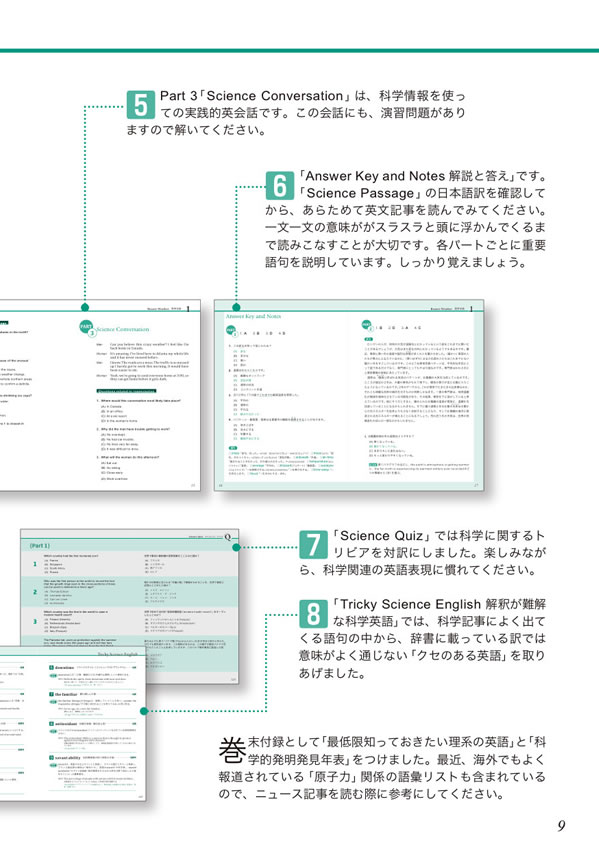
Task: Click the line 'ますので解いてください。'
Action: [196, 130]
